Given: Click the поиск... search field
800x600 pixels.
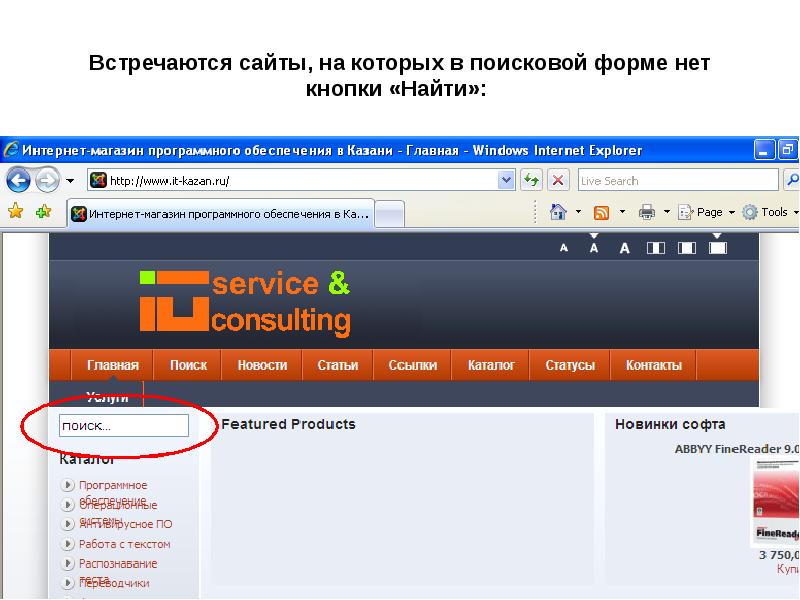Looking at the screenshot, I should pyautogui.click(x=123, y=426).
